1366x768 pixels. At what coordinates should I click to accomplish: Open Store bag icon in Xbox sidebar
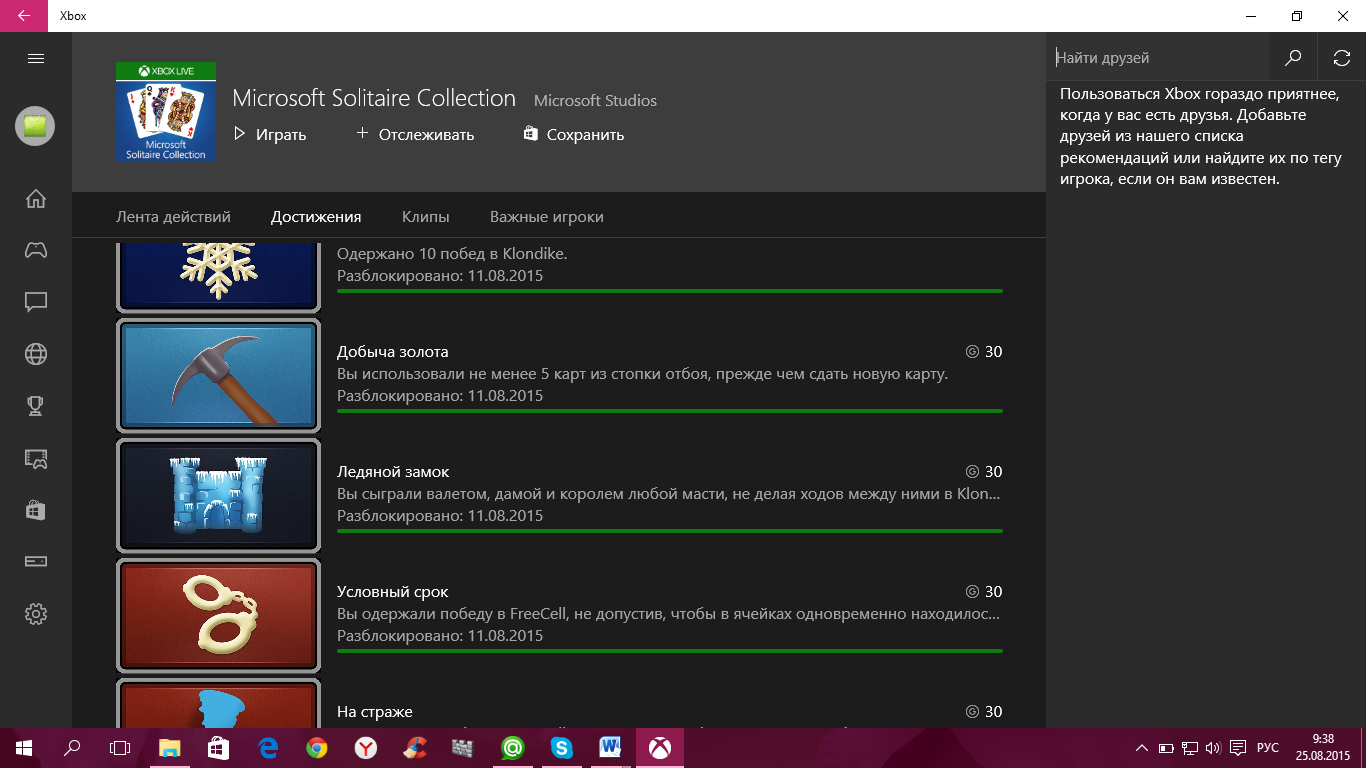36,510
